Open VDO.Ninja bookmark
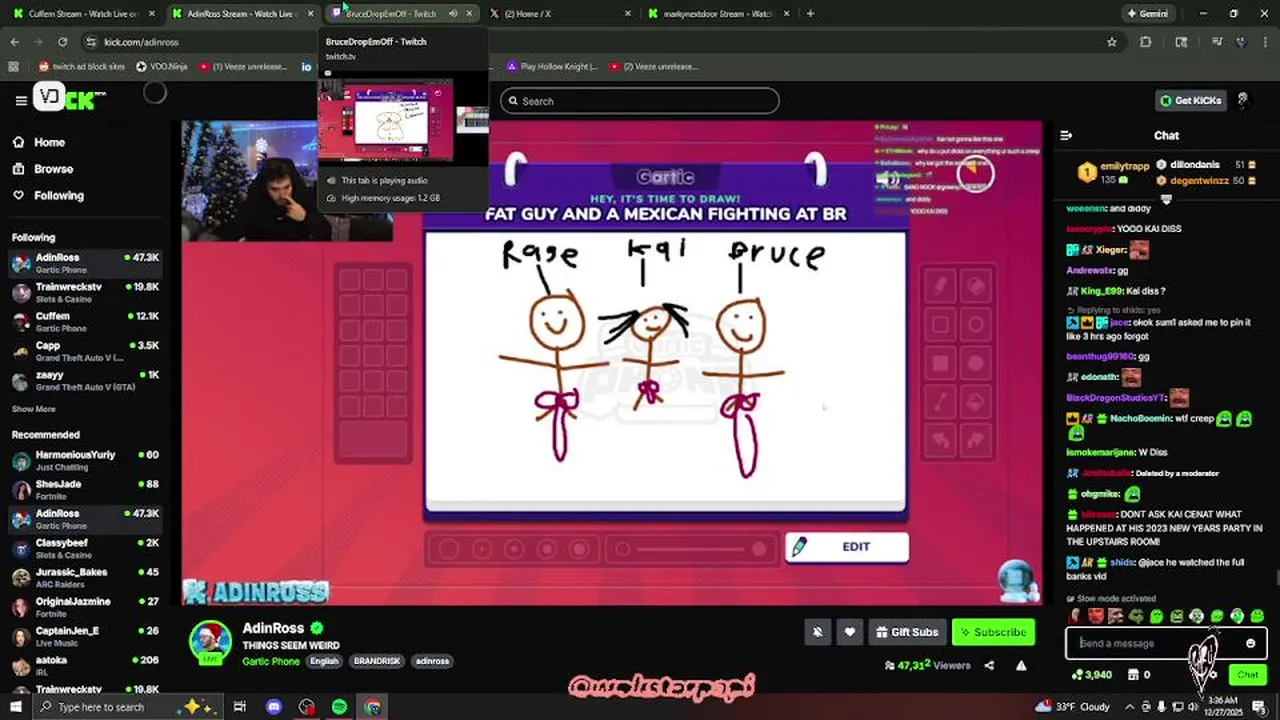The image size is (1280, 720). (x=160, y=67)
